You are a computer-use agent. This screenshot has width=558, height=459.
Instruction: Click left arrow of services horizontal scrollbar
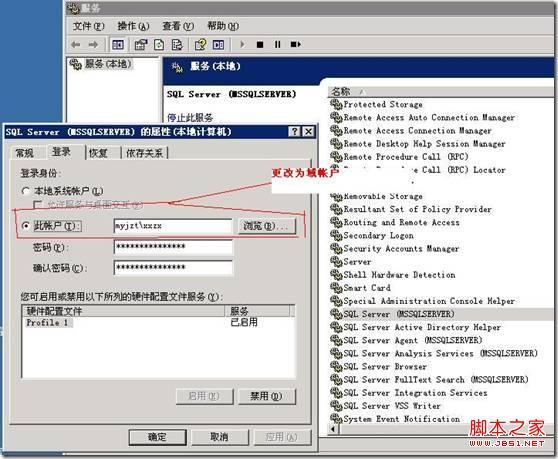(x=333, y=429)
